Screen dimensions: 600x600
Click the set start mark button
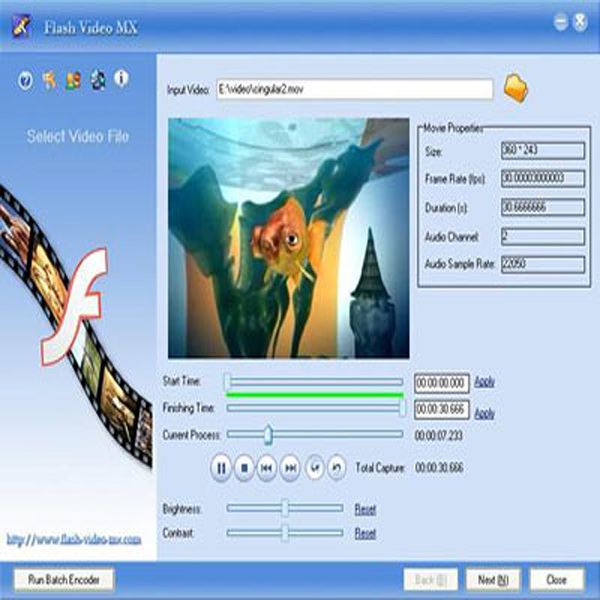315,468
